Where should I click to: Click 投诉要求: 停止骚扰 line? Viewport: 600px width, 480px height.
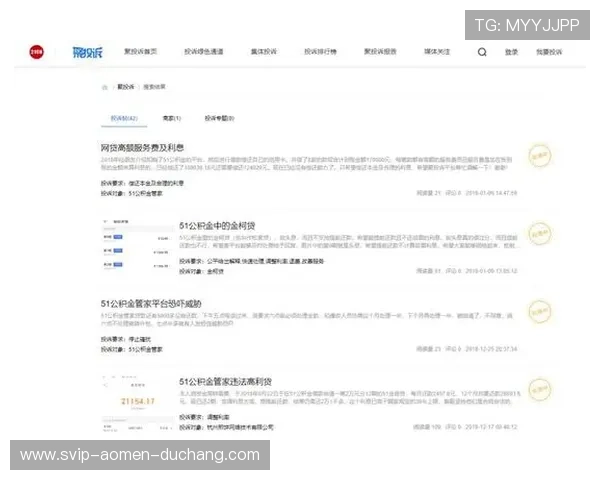coord(126,339)
